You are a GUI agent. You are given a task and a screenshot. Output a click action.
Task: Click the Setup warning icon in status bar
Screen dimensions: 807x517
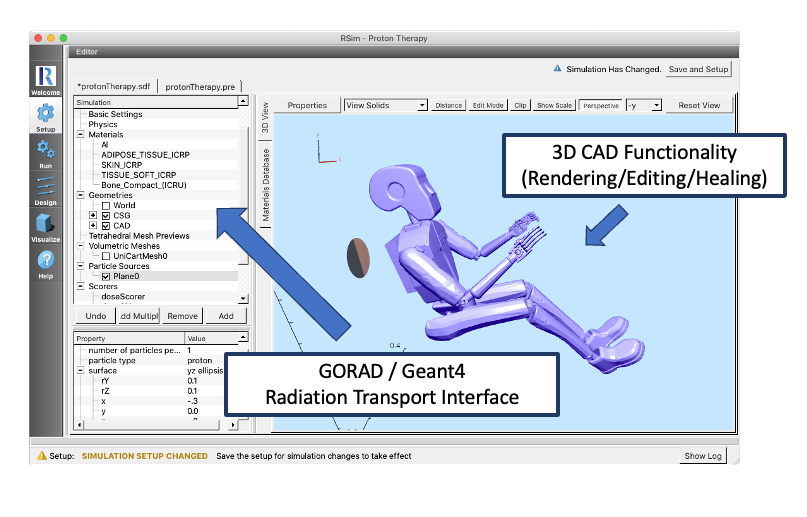pos(41,456)
